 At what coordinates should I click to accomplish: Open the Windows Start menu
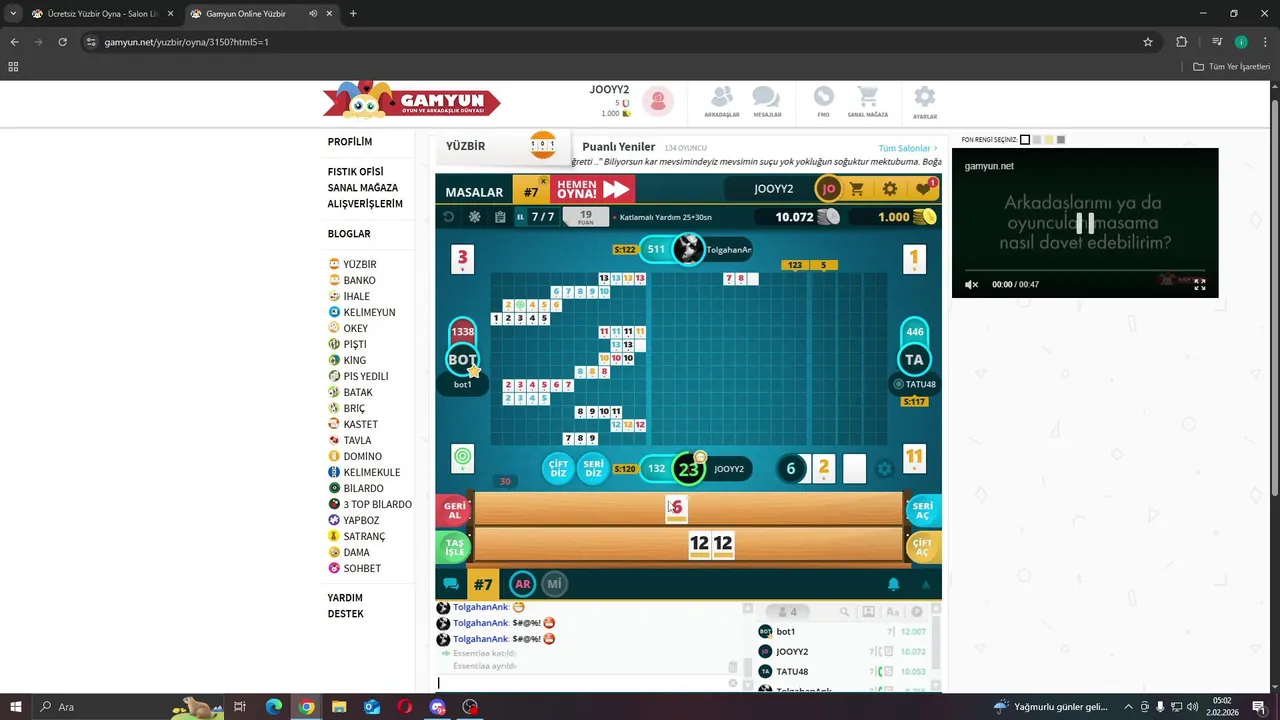click(x=16, y=707)
